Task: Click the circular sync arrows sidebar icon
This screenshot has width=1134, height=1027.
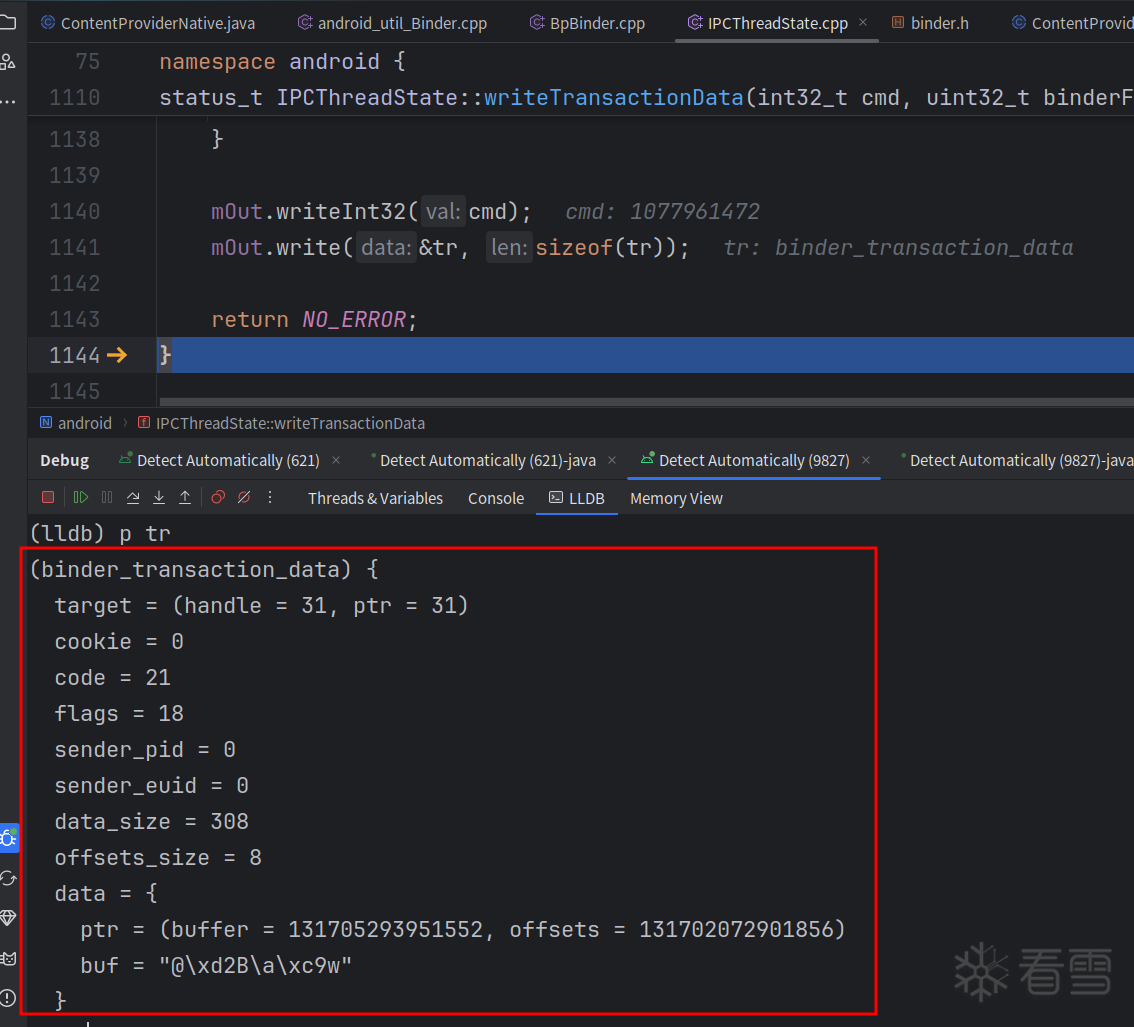Action: click(x=9, y=879)
